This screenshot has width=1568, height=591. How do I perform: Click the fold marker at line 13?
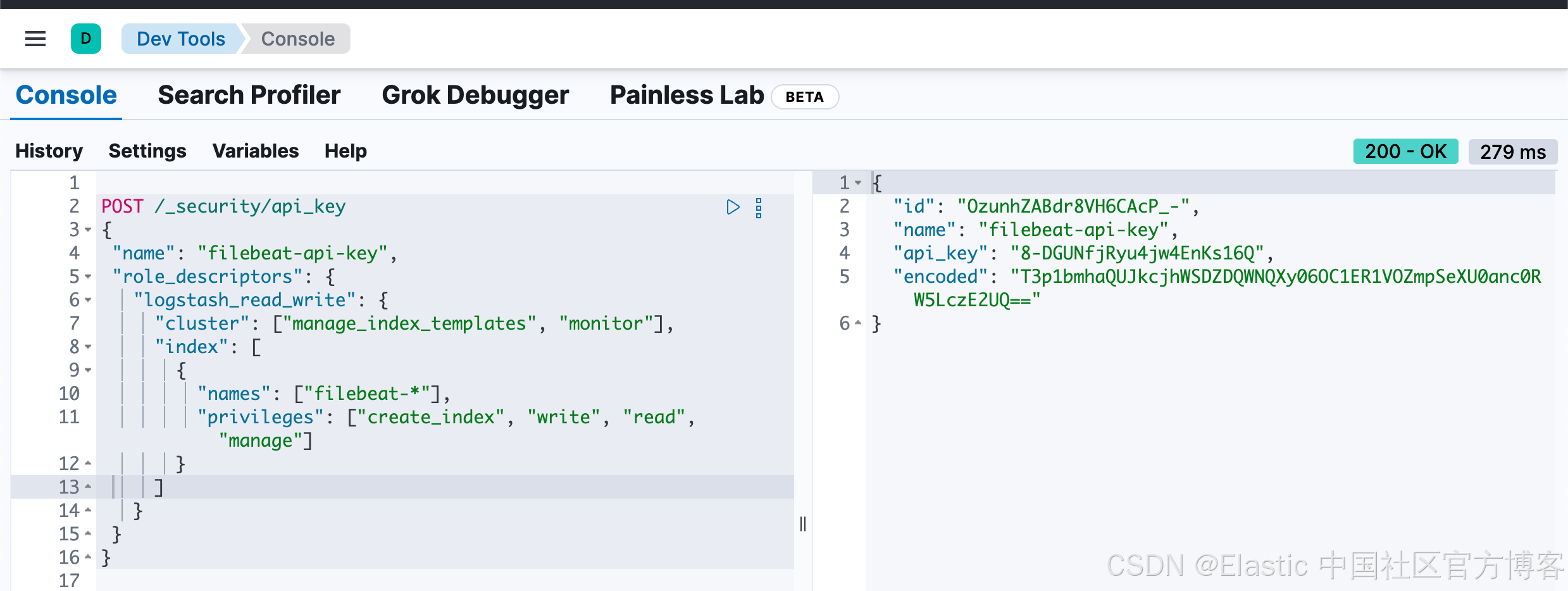pos(88,487)
